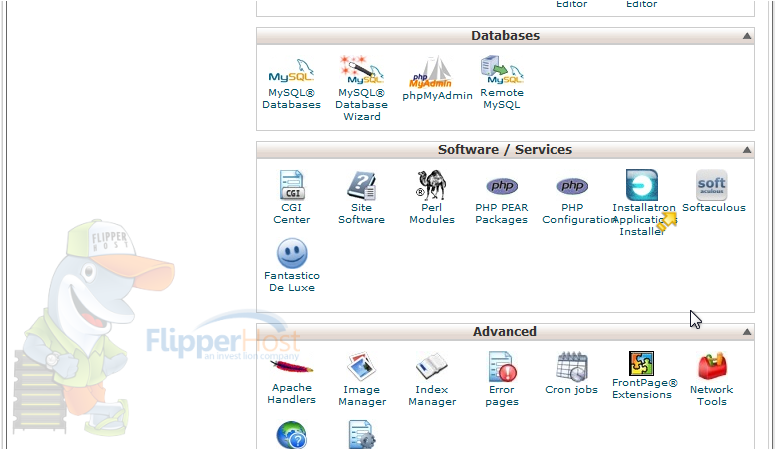This screenshot has height=450, width=776.
Task: Click the "Fantastico De Luxe" text link
Action: (x=292, y=281)
